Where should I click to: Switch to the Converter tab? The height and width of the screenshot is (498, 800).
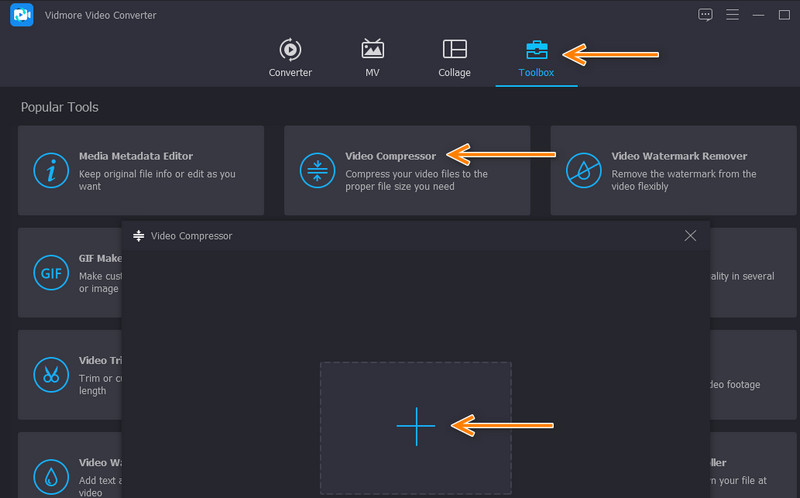(x=290, y=57)
